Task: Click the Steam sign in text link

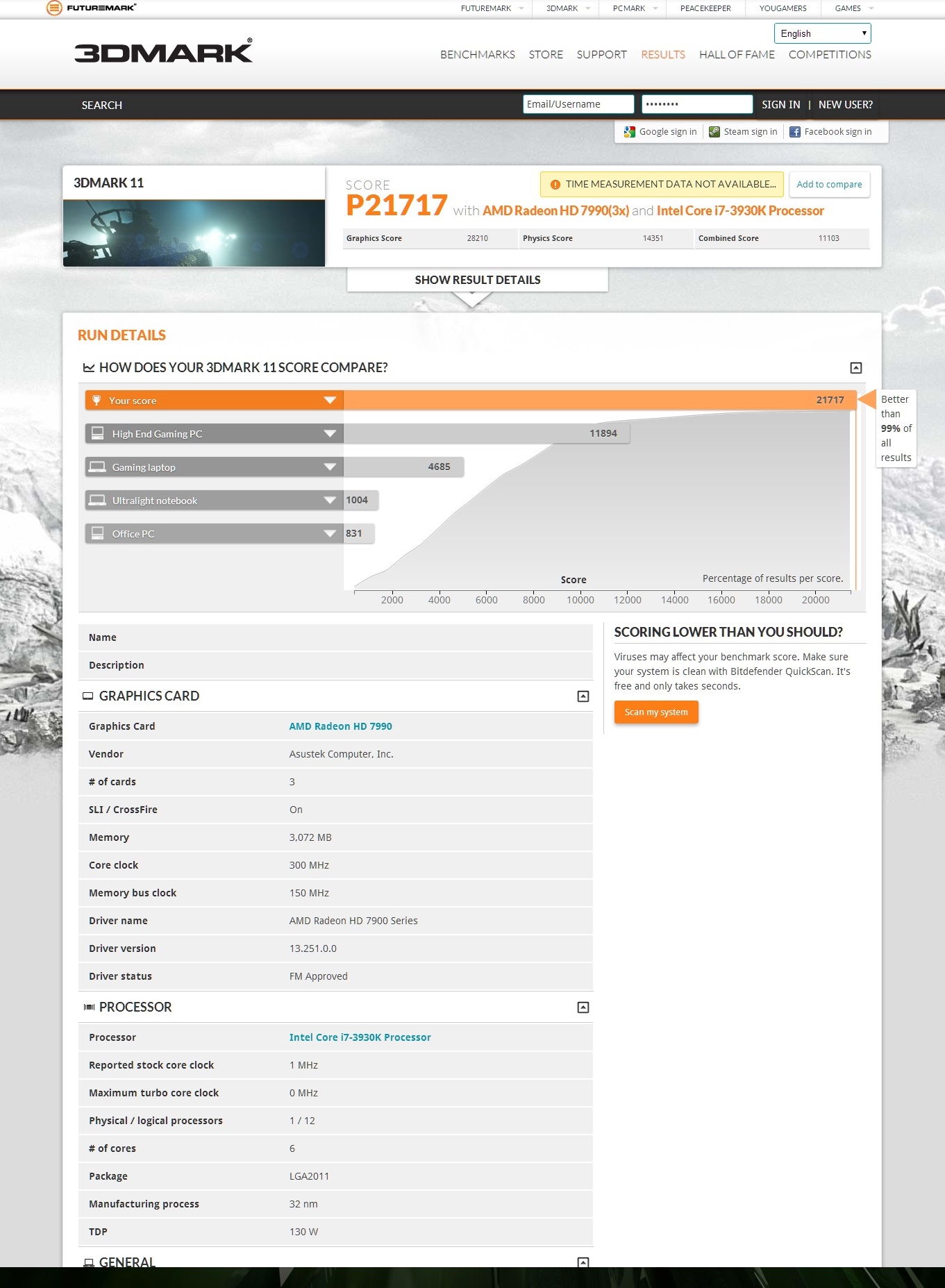Action: click(x=751, y=132)
